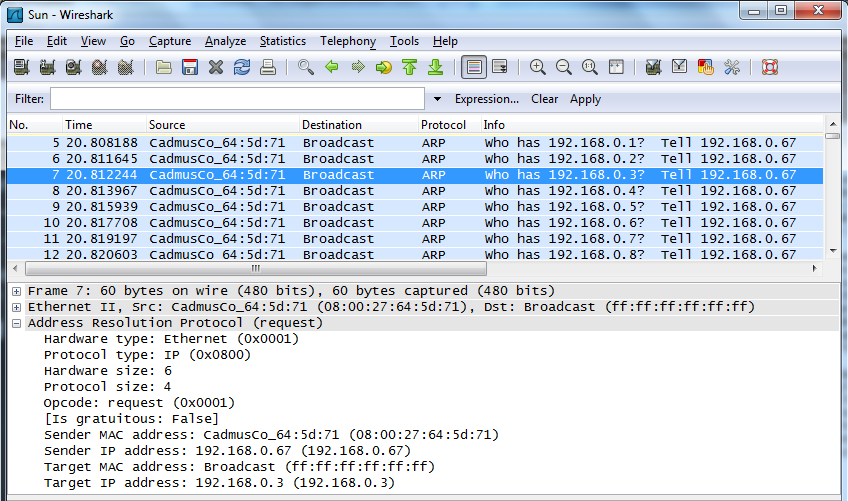Sort by the Protocol column header
Image resolution: width=848 pixels, height=501 pixels.
click(449, 125)
